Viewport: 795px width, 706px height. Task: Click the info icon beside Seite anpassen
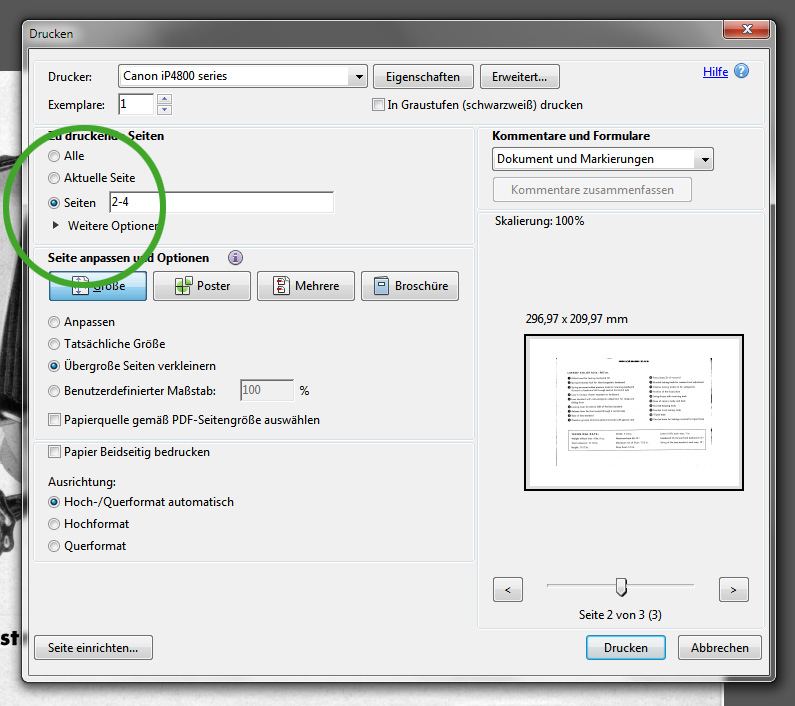[236, 258]
